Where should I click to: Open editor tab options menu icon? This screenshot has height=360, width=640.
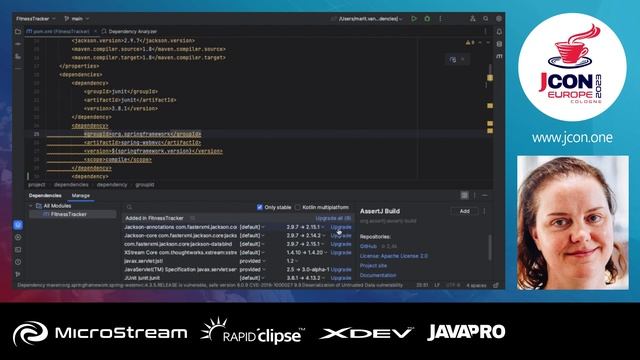pos(485,31)
